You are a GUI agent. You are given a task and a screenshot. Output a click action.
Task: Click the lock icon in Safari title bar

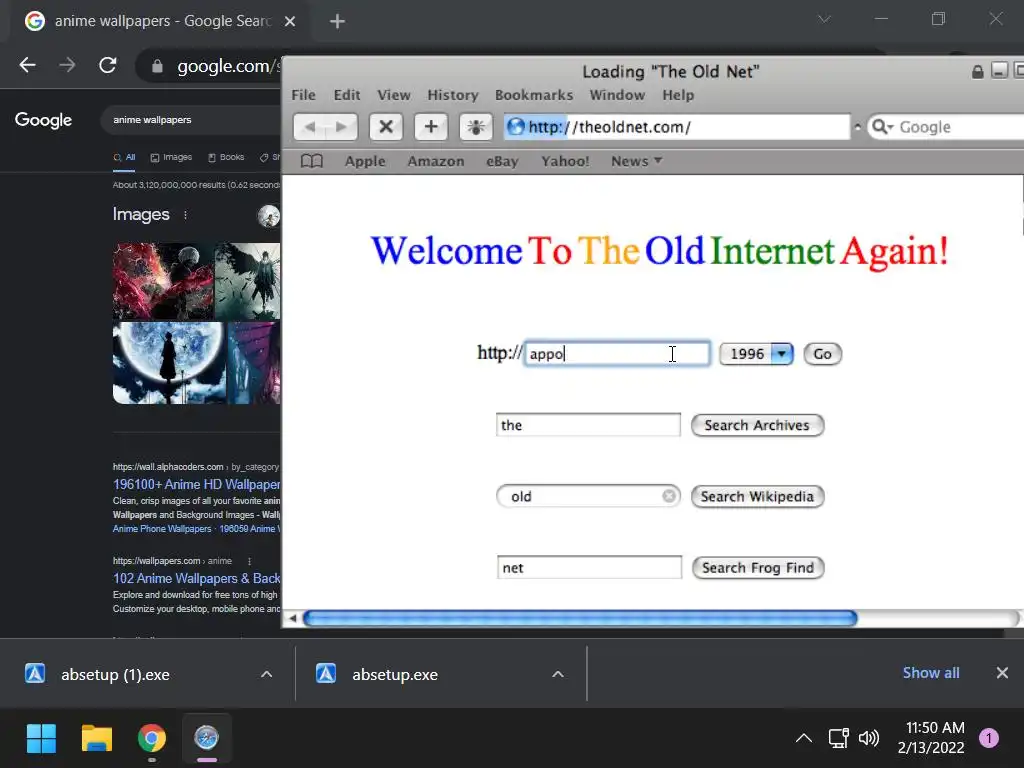coord(978,71)
